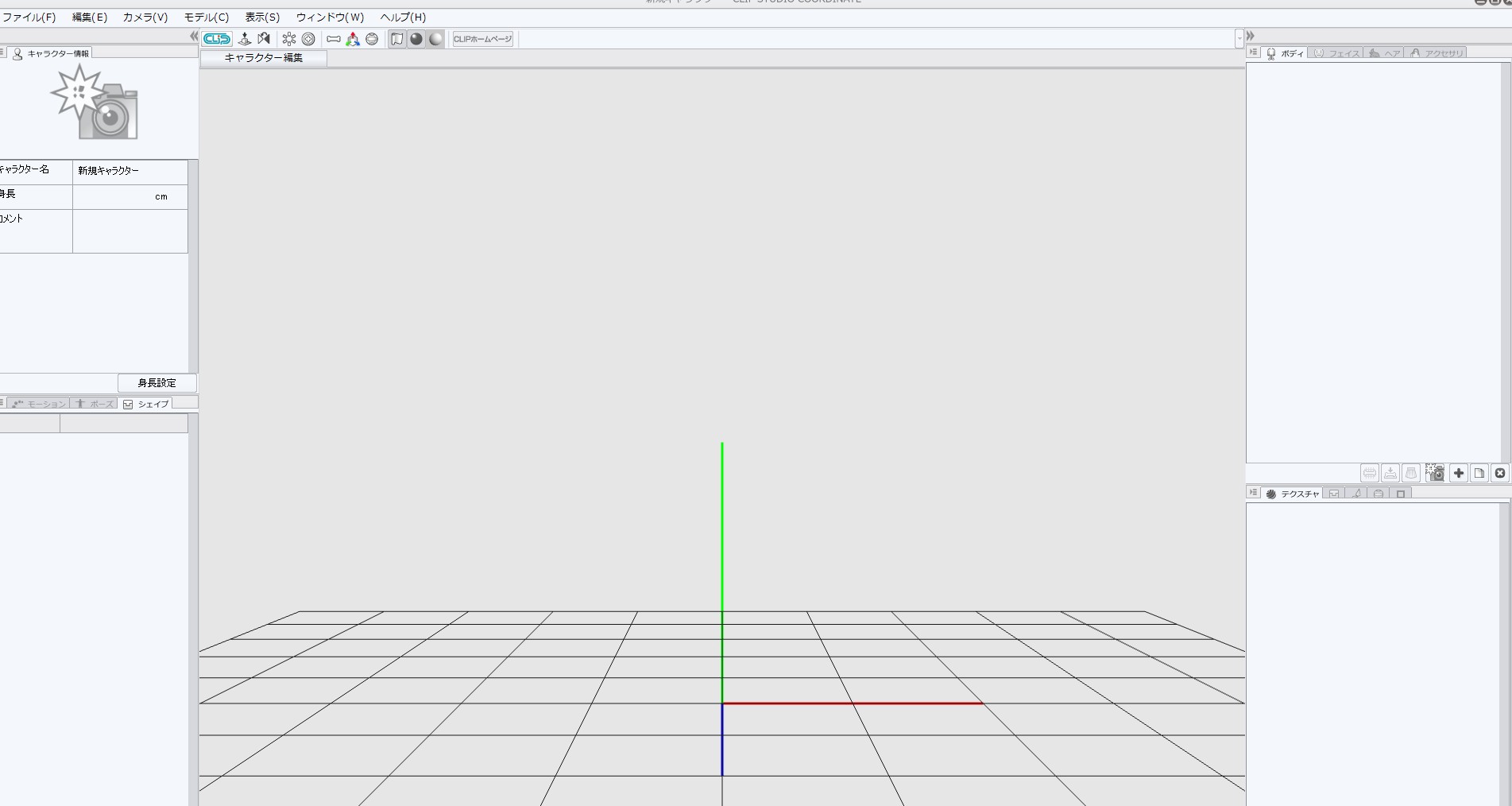Click the mirror/flip toolbar icon
Screen dimensions: 1512x806
264,39
